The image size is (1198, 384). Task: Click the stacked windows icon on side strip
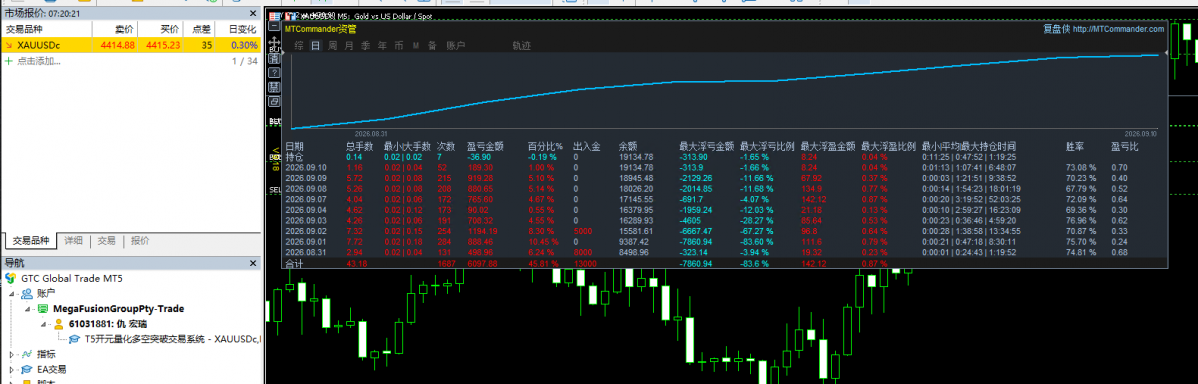274,102
